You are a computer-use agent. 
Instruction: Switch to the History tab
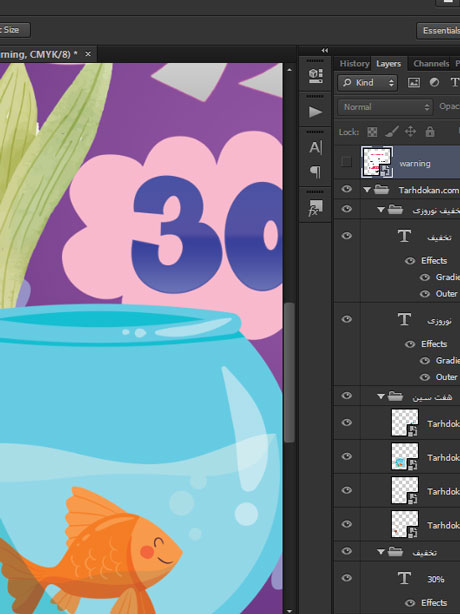pyautogui.click(x=354, y=63)
